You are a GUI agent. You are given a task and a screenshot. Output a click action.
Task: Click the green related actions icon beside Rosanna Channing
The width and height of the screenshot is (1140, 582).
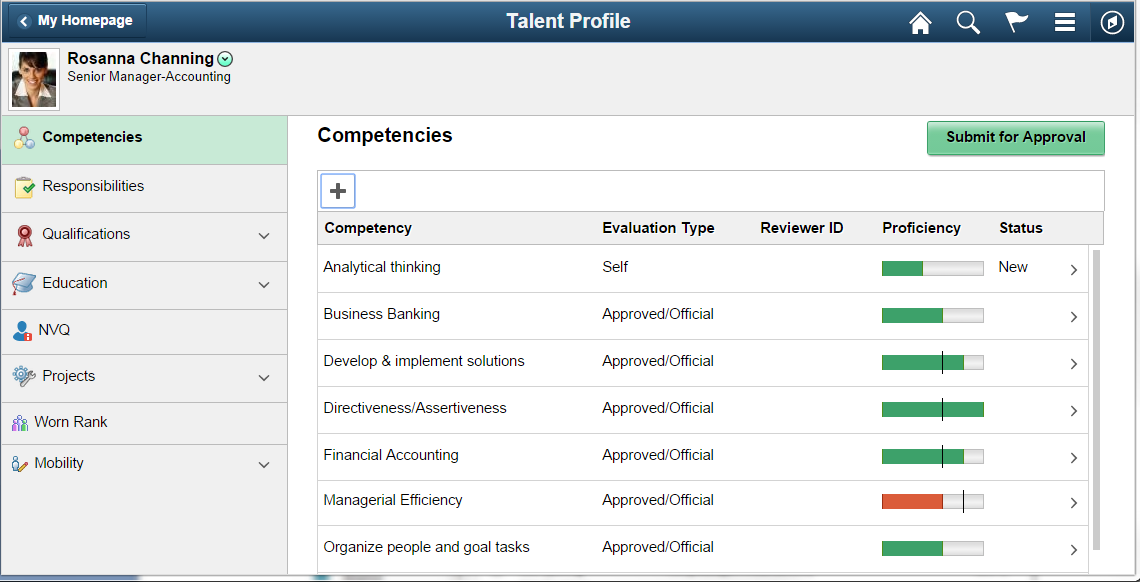tap(225, 60)
